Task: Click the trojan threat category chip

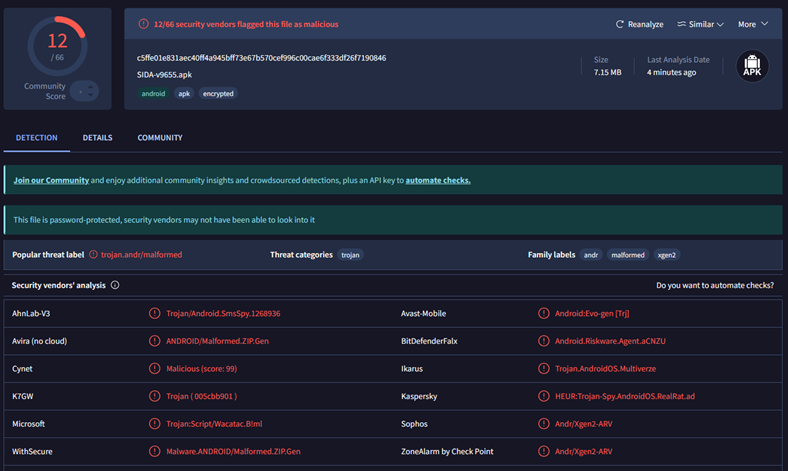Action: (350, 255)
